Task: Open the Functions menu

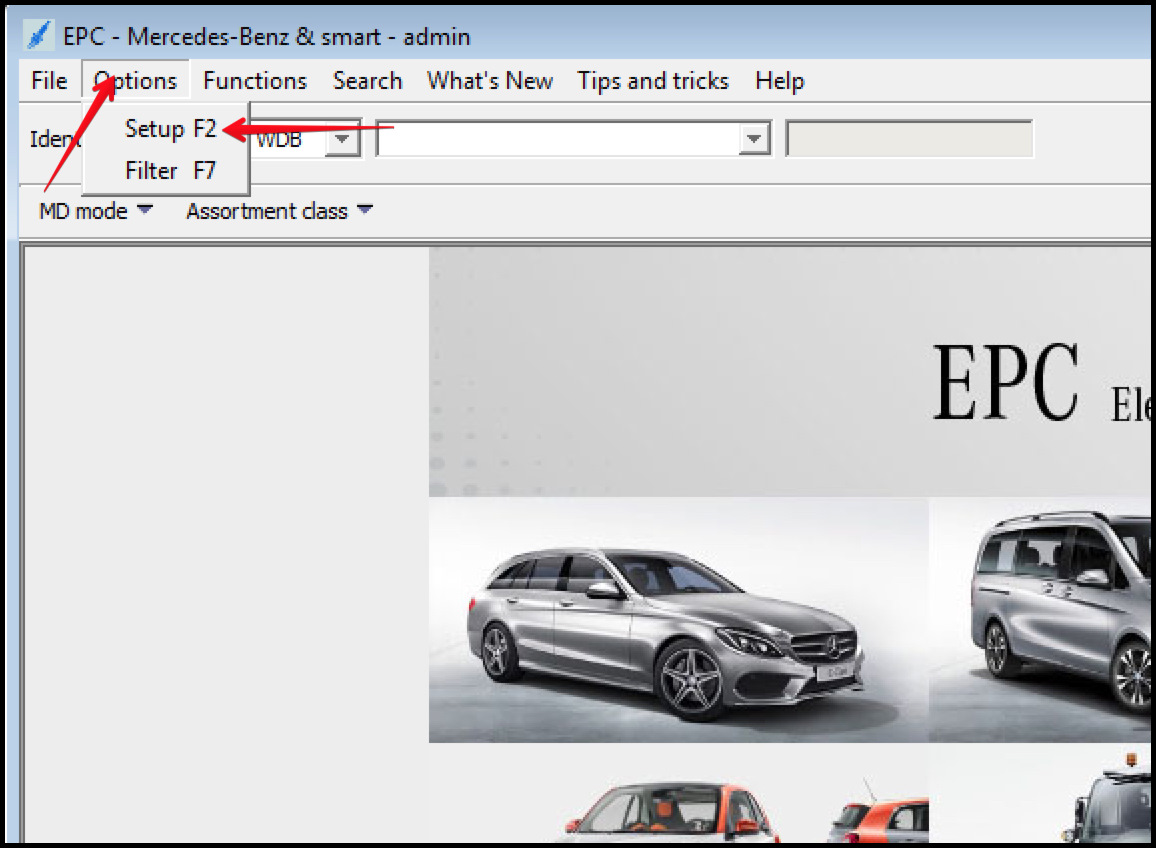Action: [x=255, y=80]
